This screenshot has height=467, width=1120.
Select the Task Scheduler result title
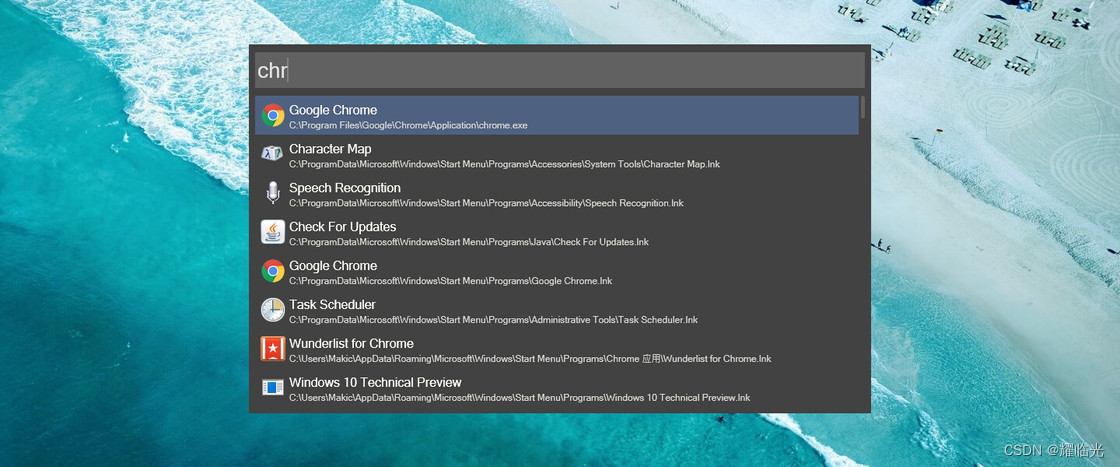tap(332, 304)
